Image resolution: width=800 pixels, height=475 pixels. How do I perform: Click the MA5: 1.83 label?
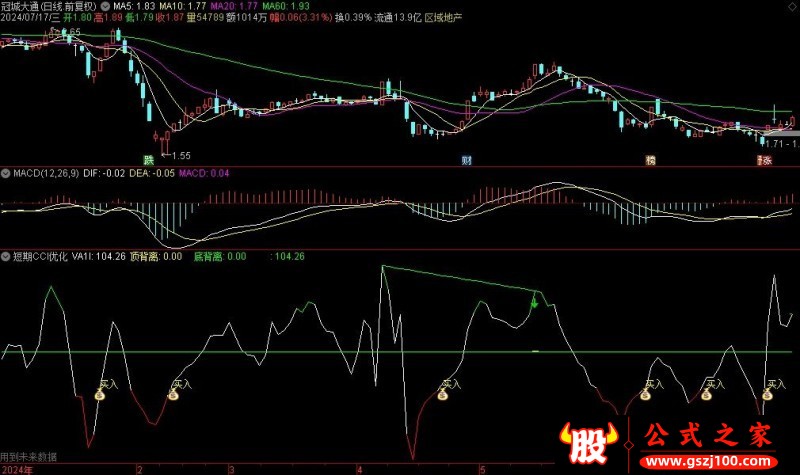coord(134,7)
